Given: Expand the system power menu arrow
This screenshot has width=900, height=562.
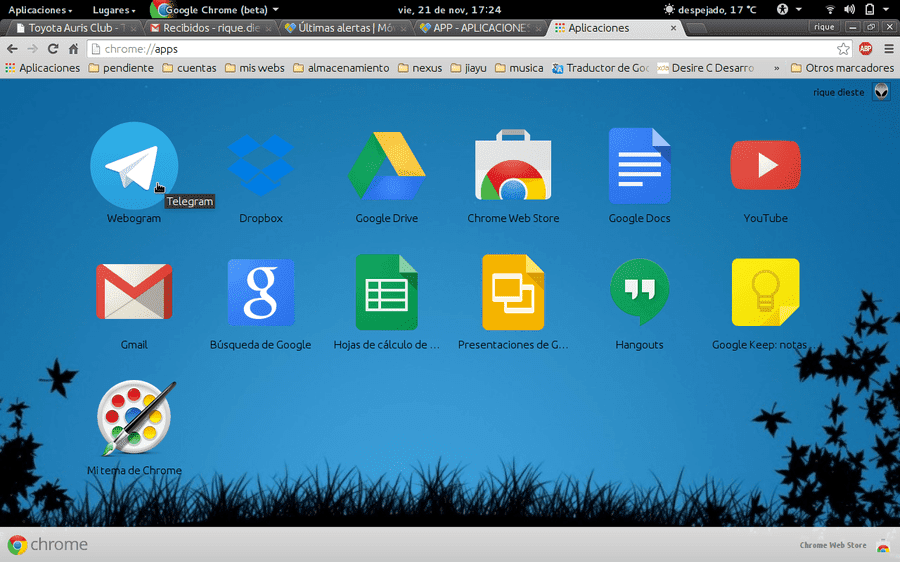Looking at the screenshot, I should pyautogui.click(x=886, y=9).
